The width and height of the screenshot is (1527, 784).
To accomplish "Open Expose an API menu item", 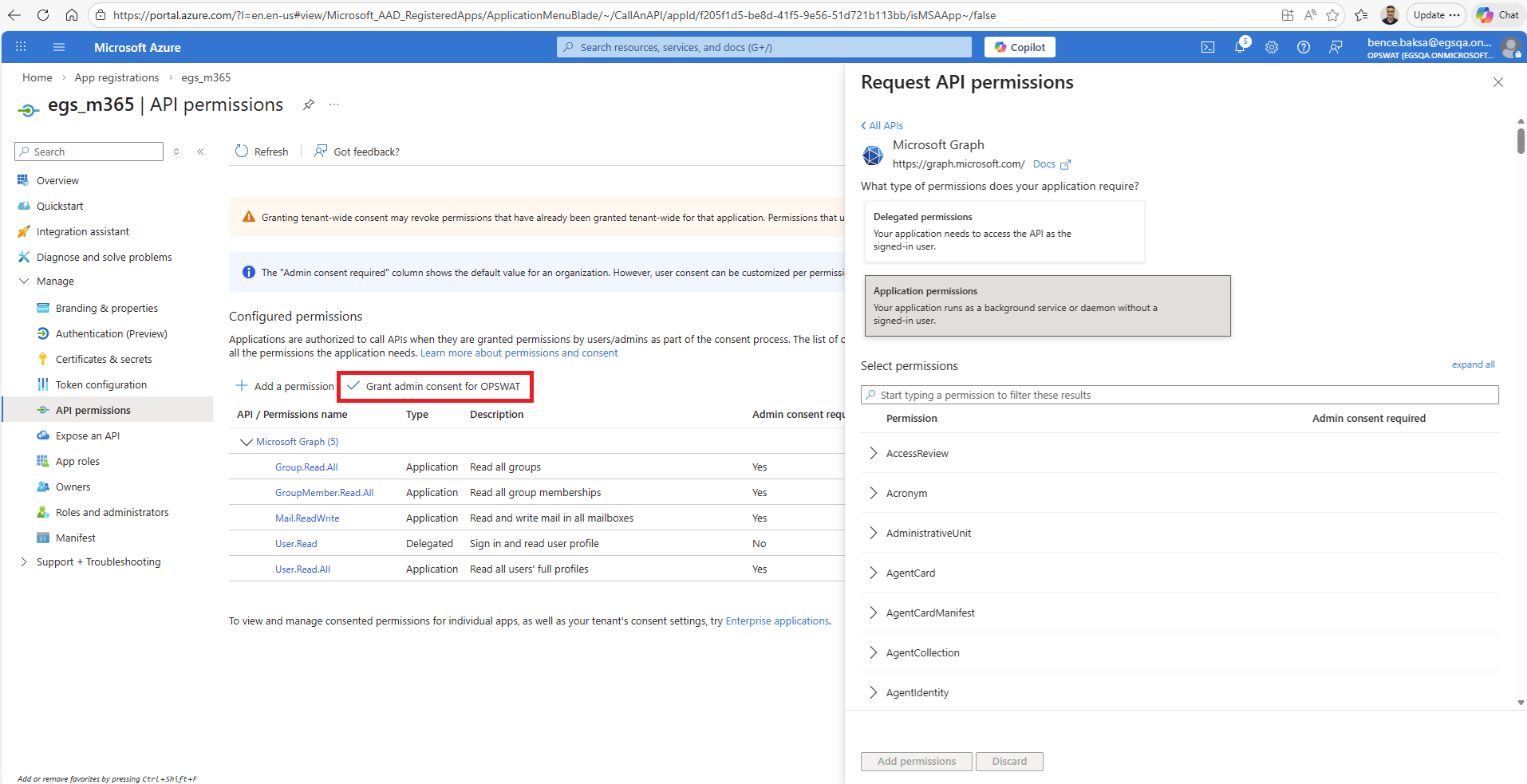I will [x=88, y=435].
